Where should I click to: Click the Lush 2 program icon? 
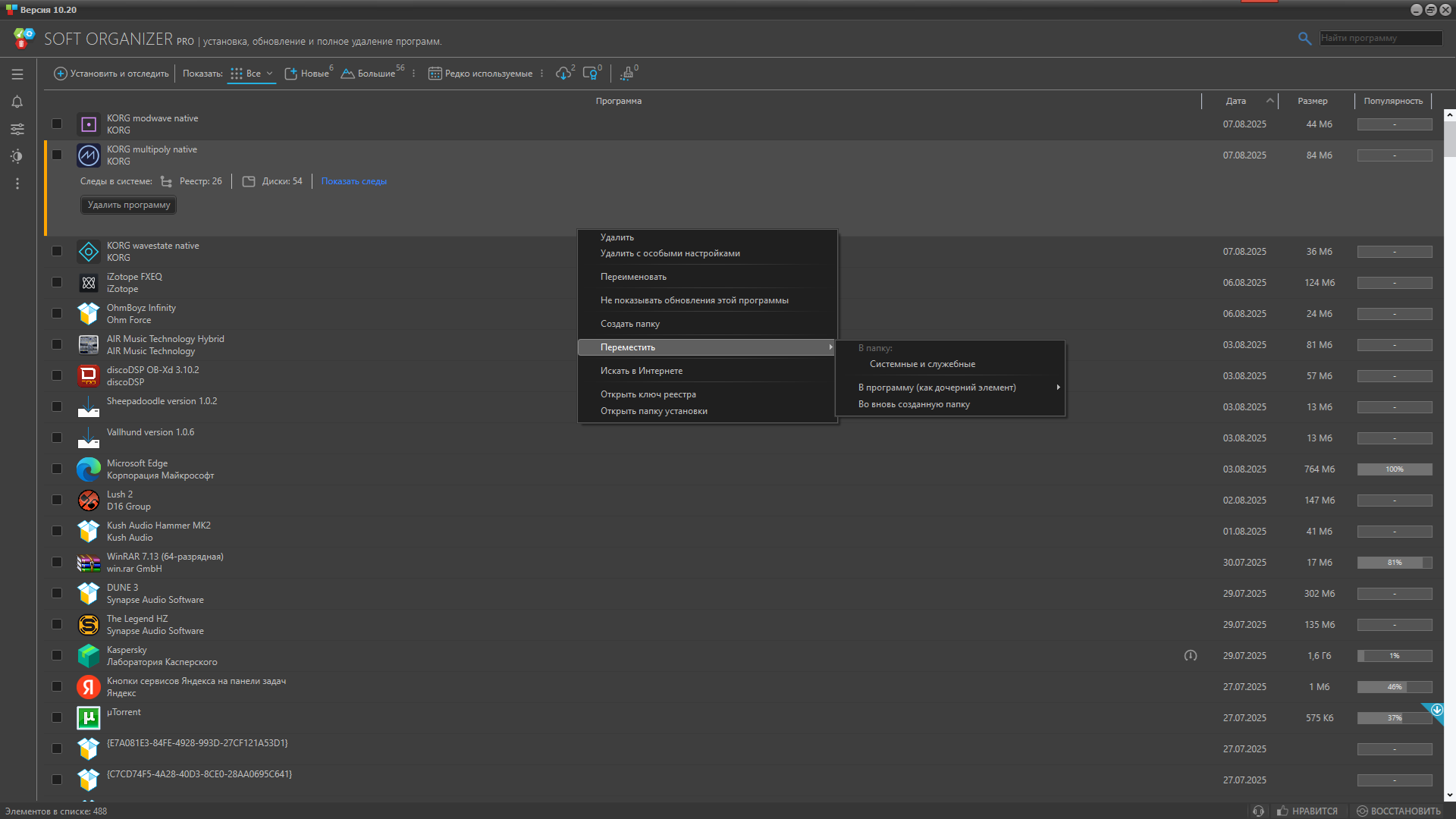(89, 500)
